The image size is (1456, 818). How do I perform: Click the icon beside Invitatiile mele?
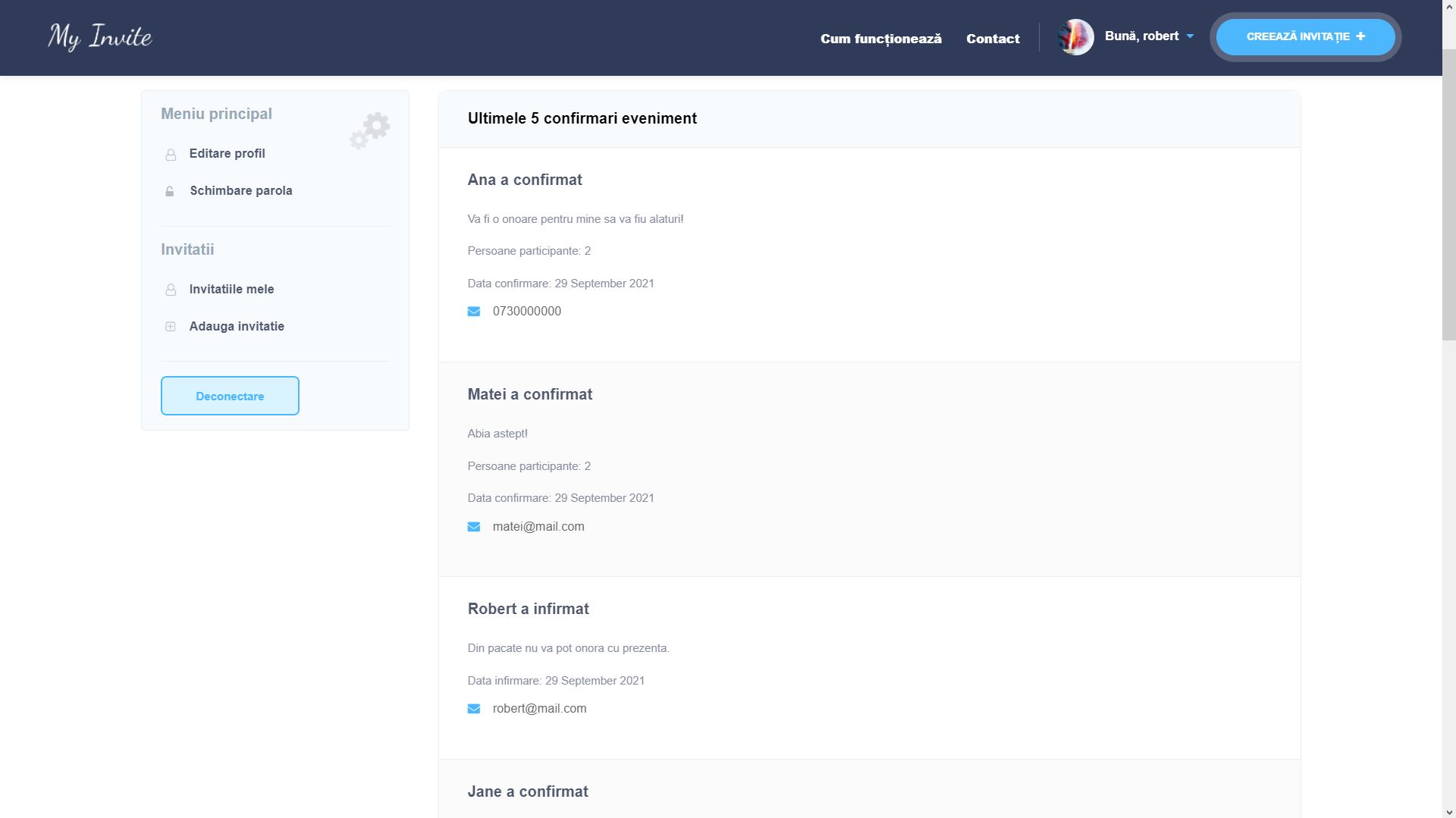click(x=171, y=290)
